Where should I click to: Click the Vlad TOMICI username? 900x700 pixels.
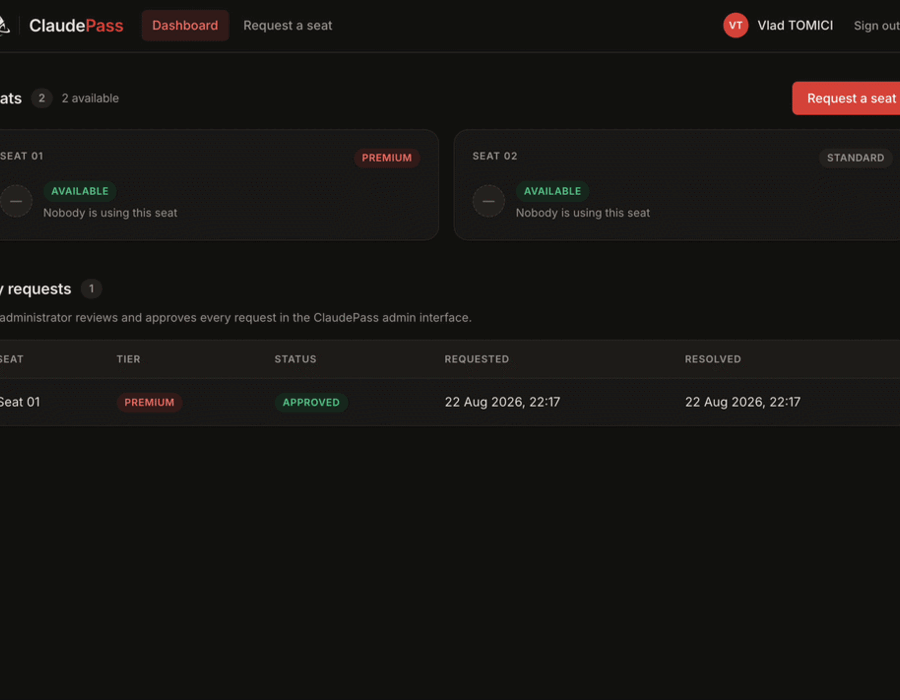click(795, 25)
